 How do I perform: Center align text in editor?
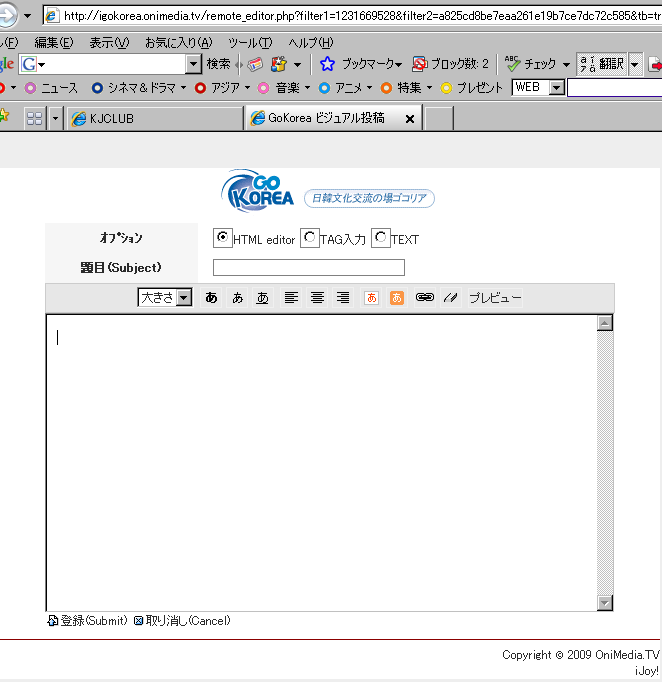(x=317, y=298)
